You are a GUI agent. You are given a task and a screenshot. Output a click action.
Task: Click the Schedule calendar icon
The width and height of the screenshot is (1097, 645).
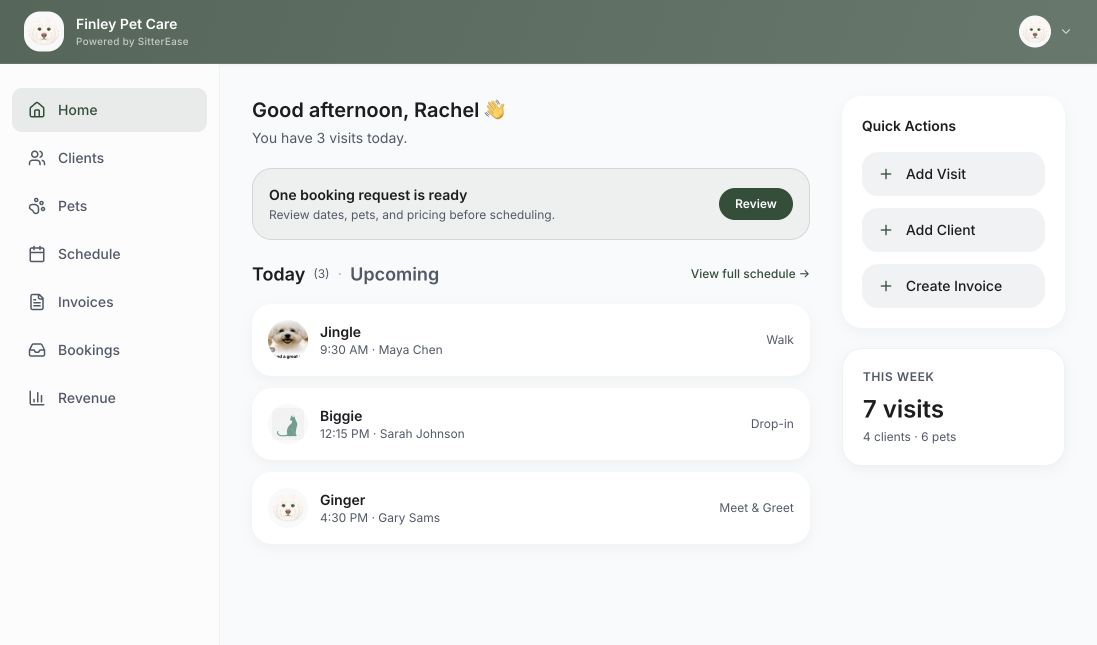(x=37, y=254)
